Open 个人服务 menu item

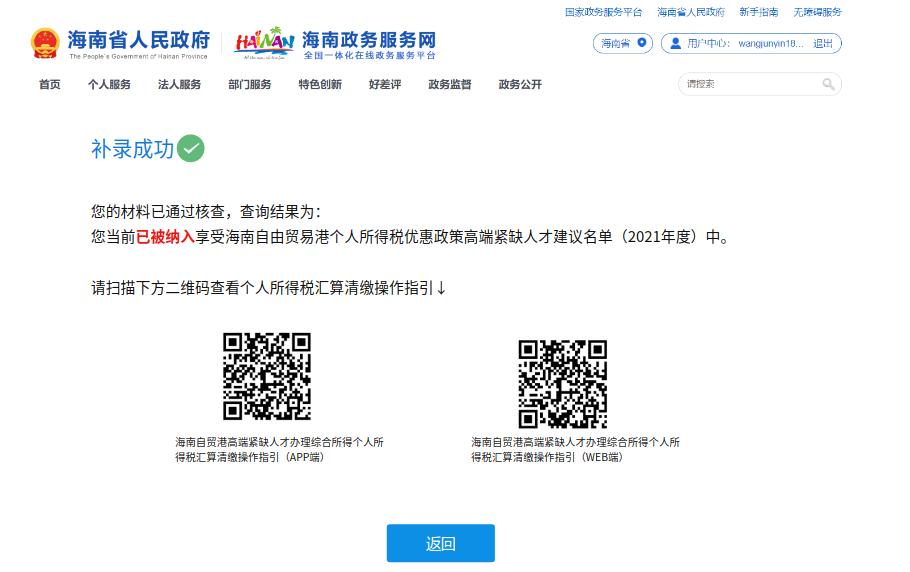[109, 85]
